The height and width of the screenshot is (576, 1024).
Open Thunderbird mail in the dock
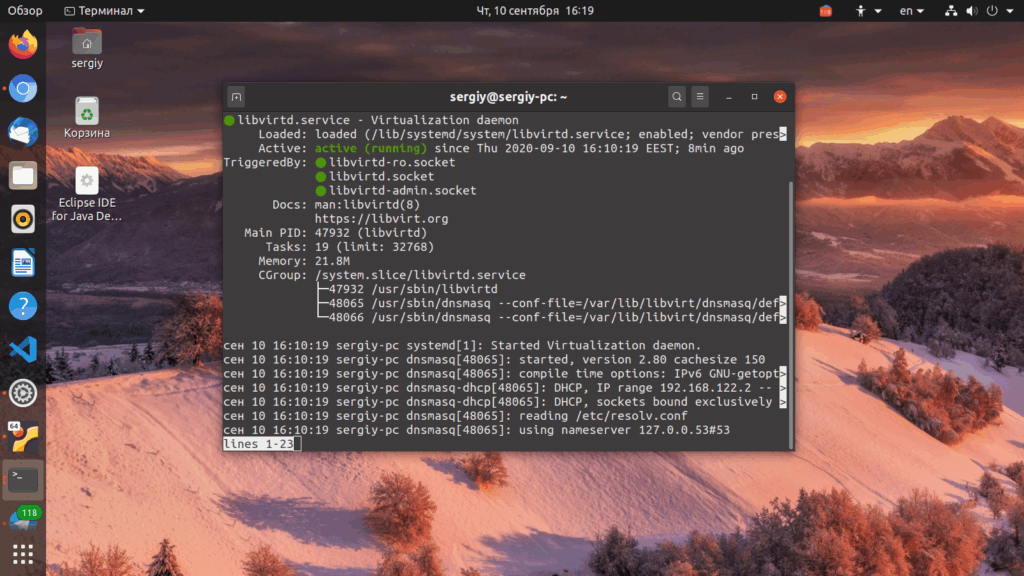[x=23, y=132]
